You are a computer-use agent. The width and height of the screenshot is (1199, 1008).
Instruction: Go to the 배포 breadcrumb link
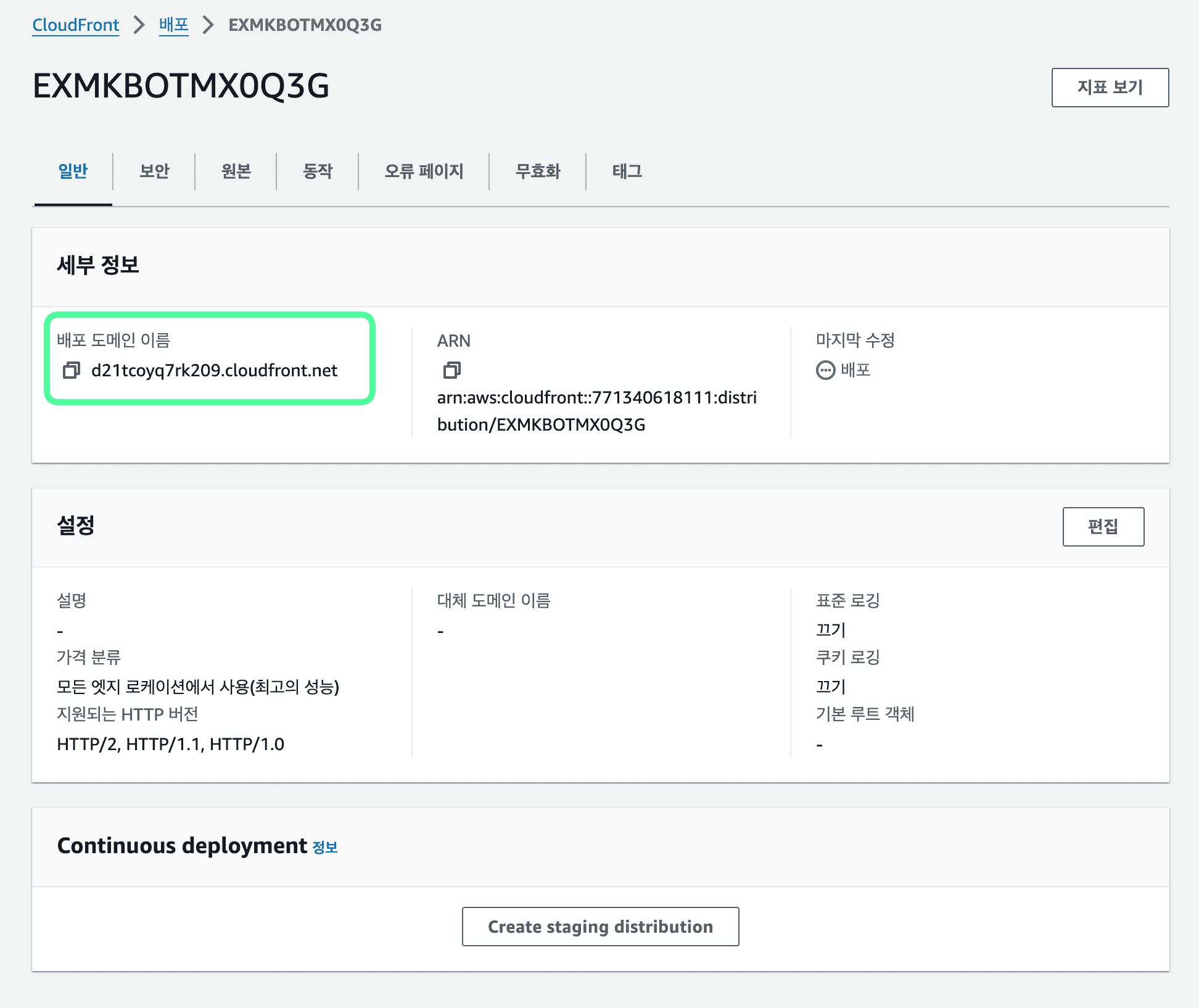pyautogui.click(x=173, y=25)
